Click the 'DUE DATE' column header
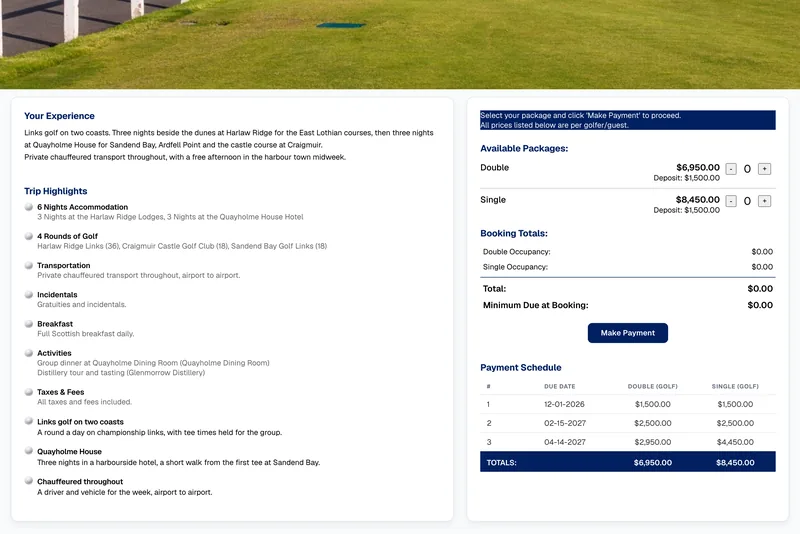 tap(559, 386)
